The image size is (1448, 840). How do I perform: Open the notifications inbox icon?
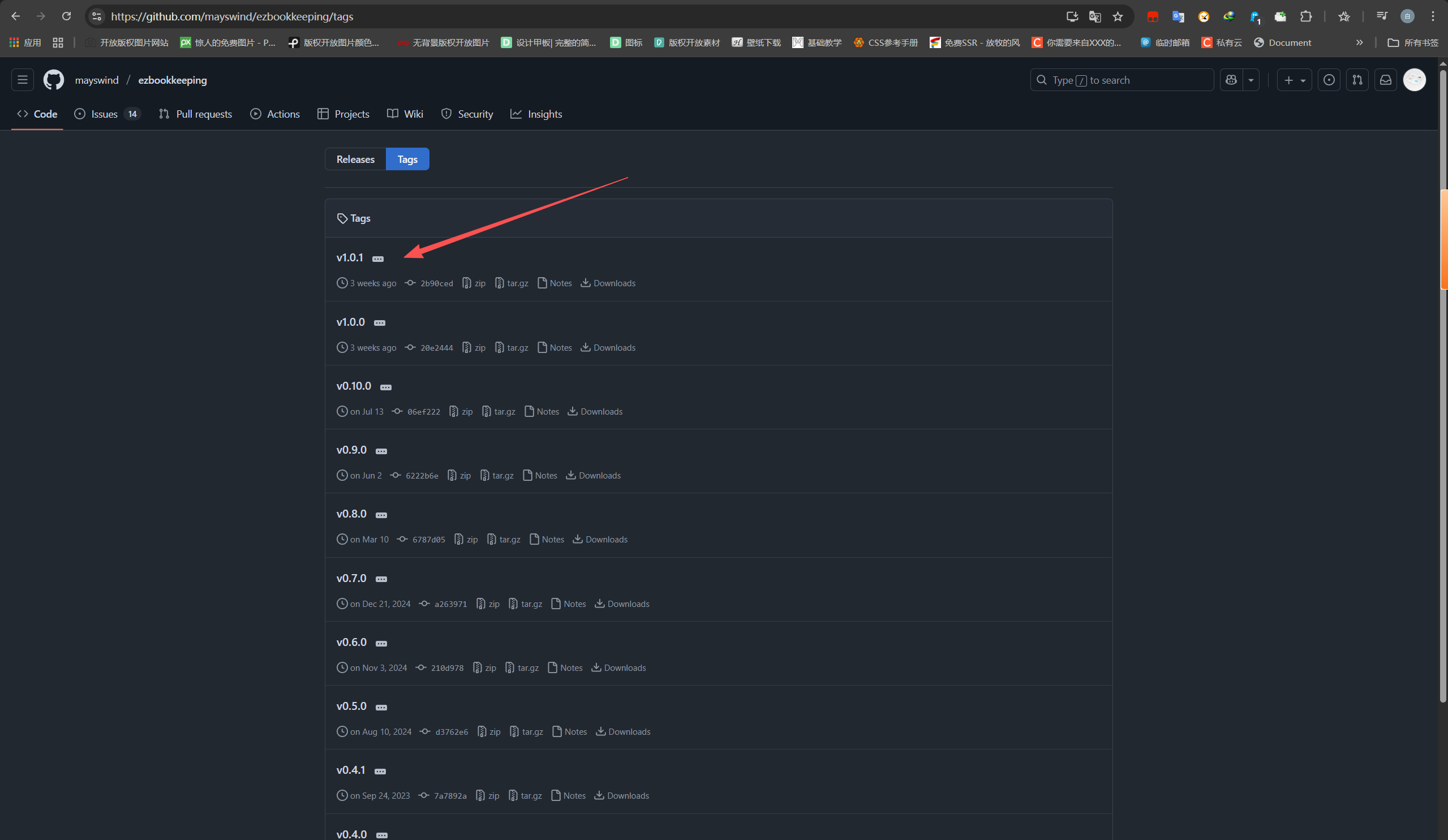1385,80
